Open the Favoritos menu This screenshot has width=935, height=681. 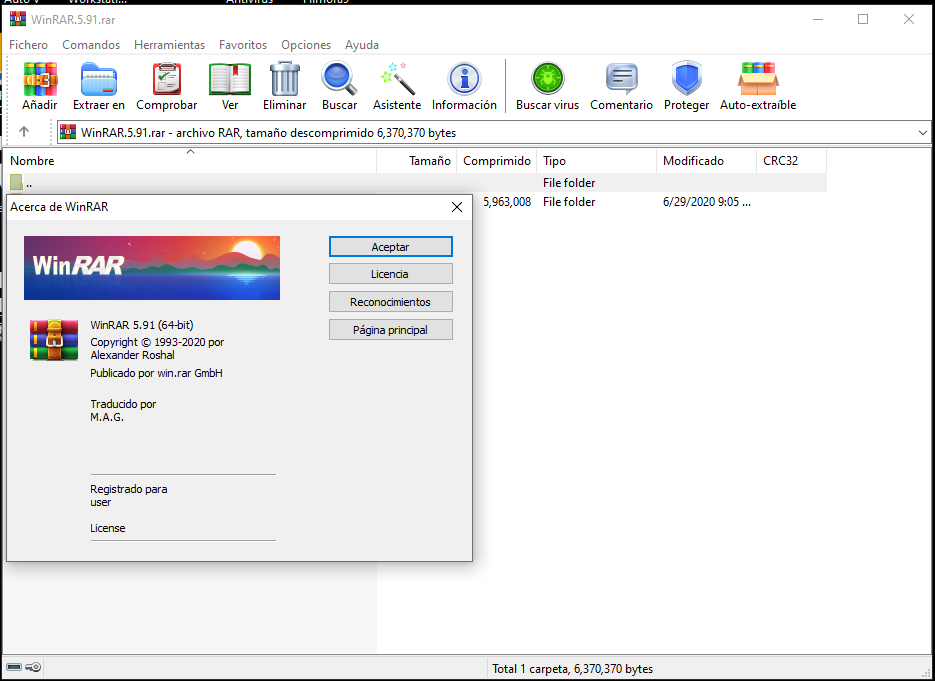(x=243, y=45)
